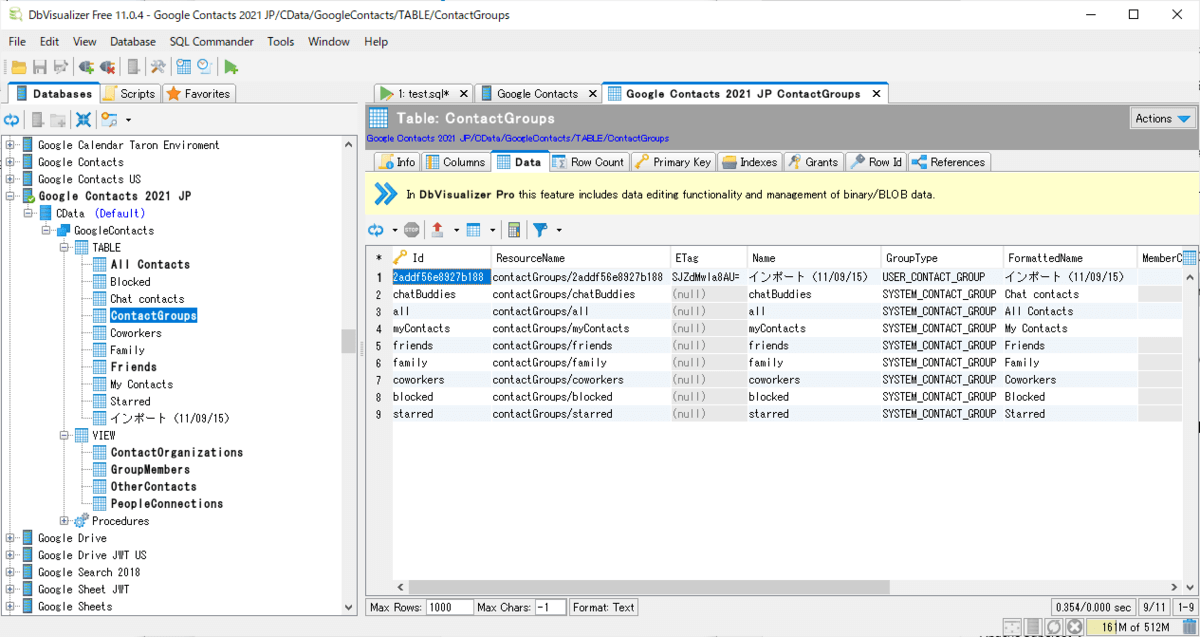Expand Google Drive database connection
The height and width of the screenshot is (637, 1200).
click(11, 538)
